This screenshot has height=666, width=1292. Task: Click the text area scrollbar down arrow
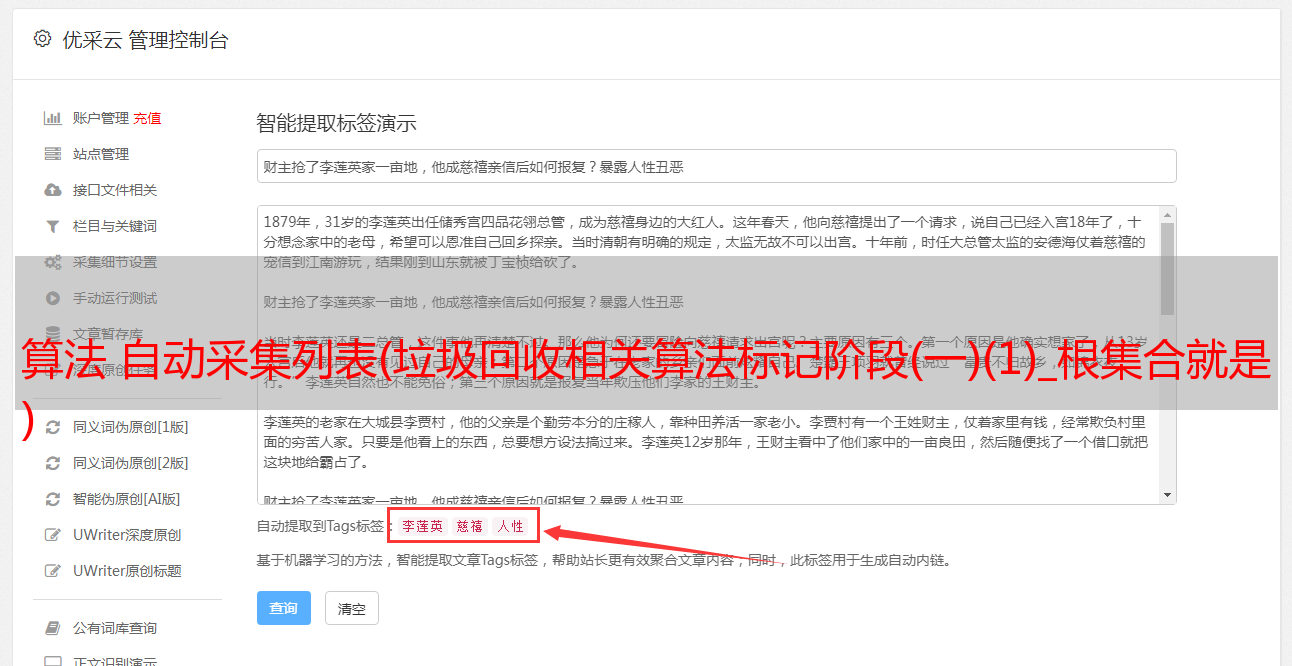point(1168,495)
